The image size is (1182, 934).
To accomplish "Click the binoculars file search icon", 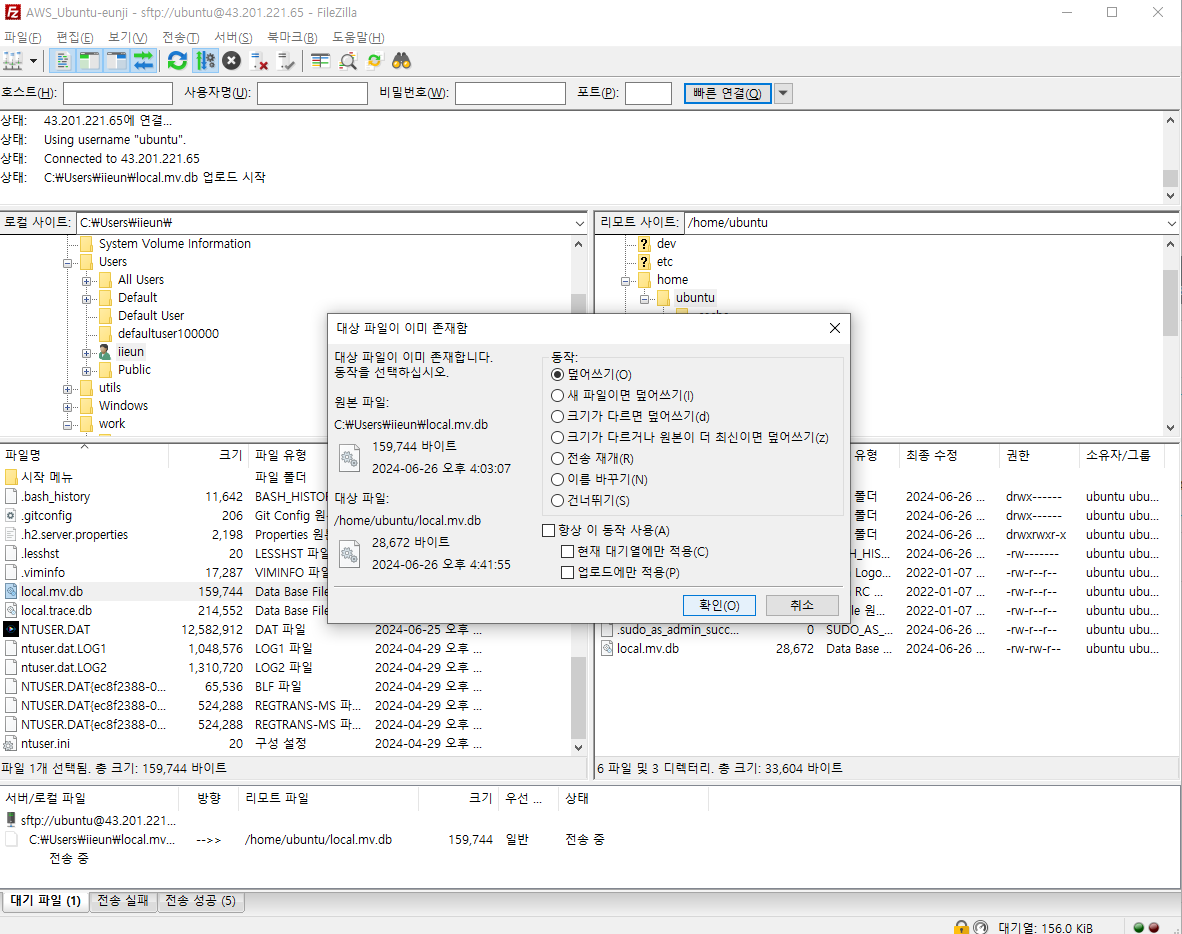I will click(x=401, y=61).
